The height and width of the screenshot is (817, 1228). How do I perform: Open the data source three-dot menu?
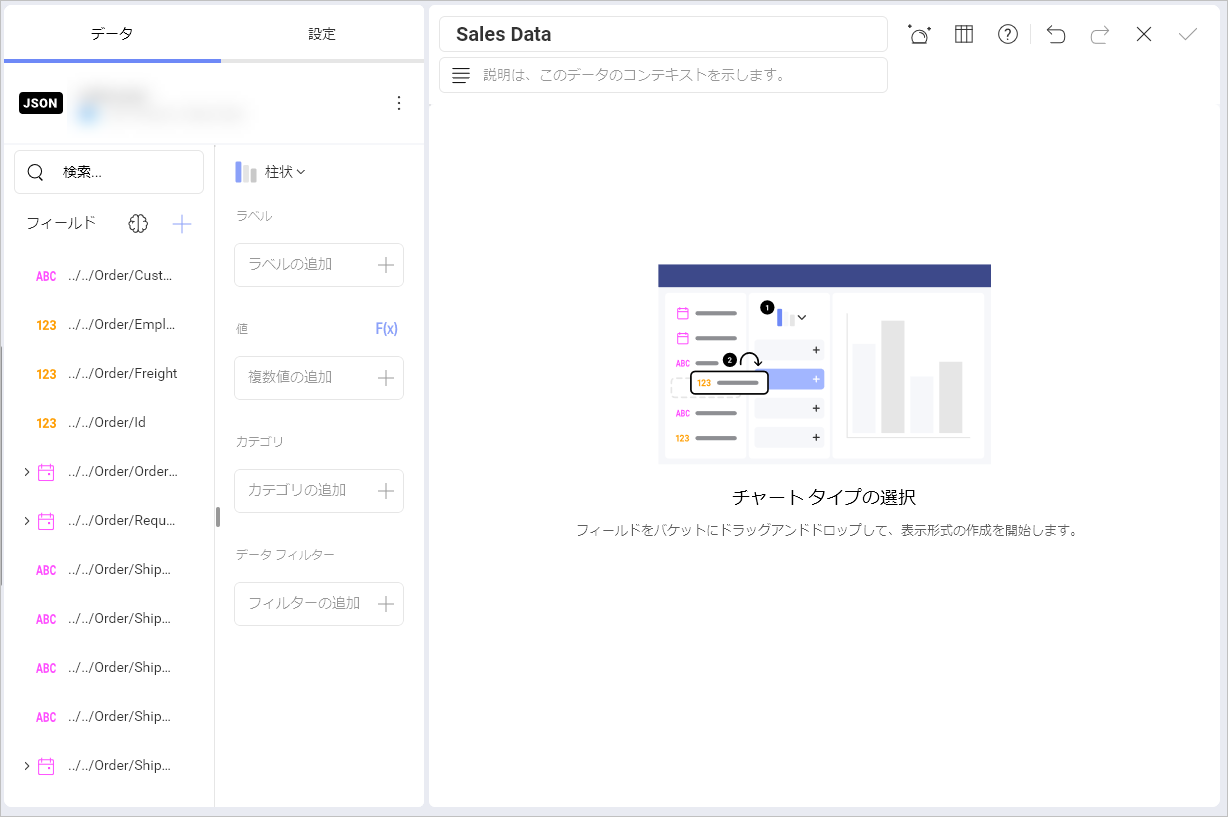point(399,103)
